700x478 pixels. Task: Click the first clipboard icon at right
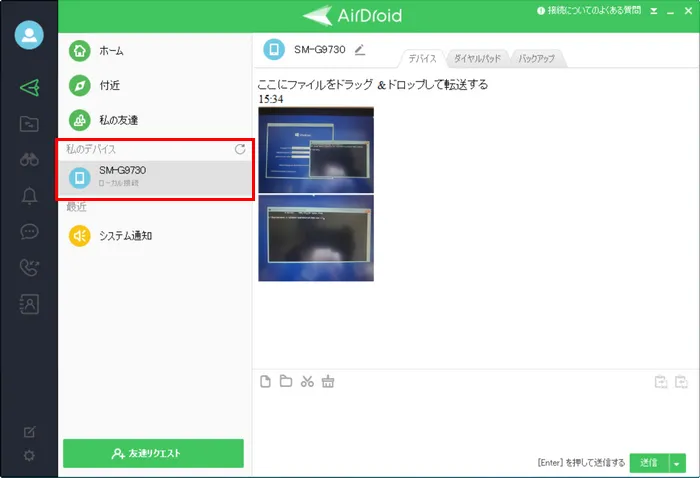tap(661, 382)
